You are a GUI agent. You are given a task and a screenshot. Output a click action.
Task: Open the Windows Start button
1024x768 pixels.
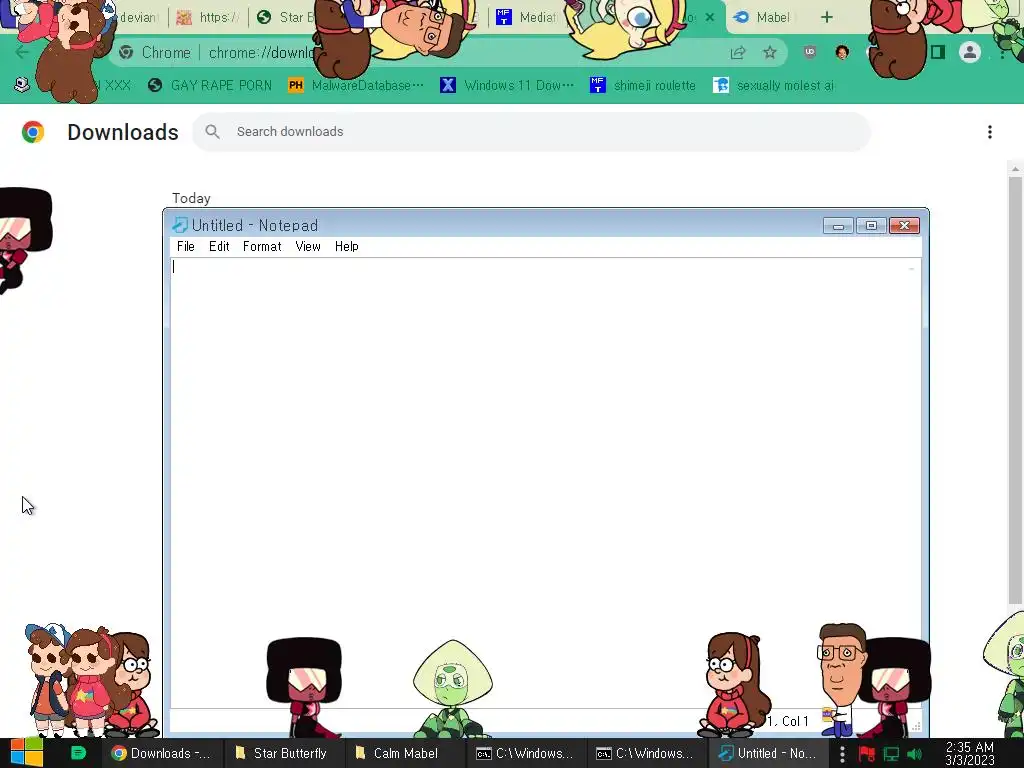point(26,753)
